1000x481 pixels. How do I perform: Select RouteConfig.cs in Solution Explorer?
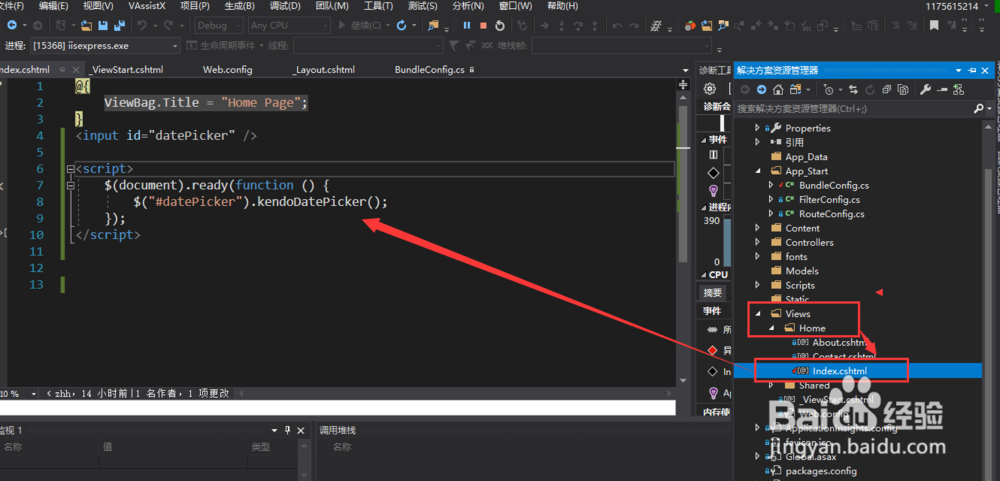[x=832, y=214]
